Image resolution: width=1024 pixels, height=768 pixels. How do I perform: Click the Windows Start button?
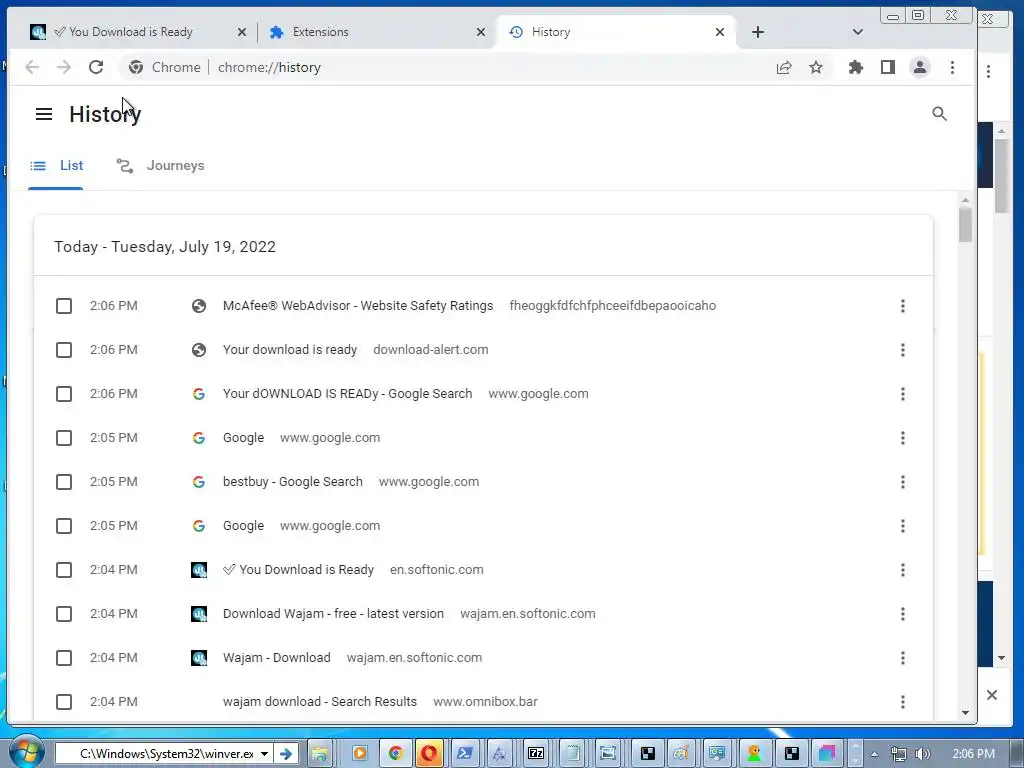click(x=25, y=752)
